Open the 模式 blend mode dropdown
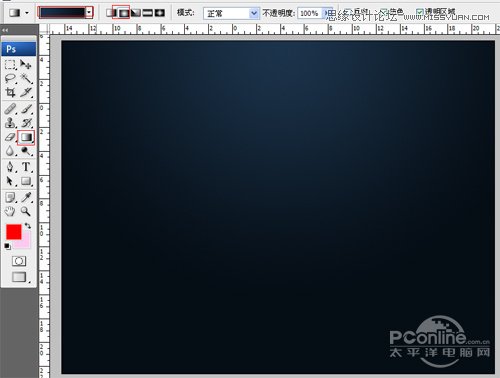The width and height of the screenshot is (500, 378). [x=231, y=13]
